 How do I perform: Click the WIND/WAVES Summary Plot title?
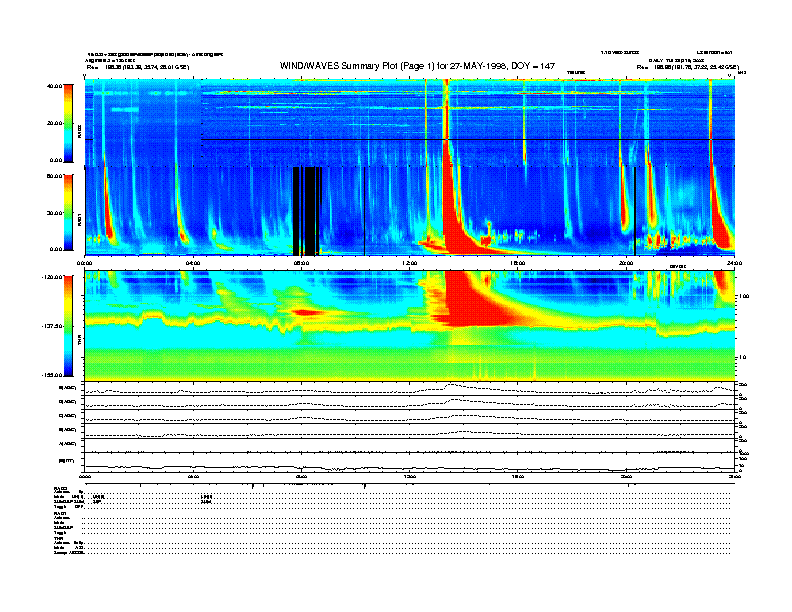tap(417, 66)
